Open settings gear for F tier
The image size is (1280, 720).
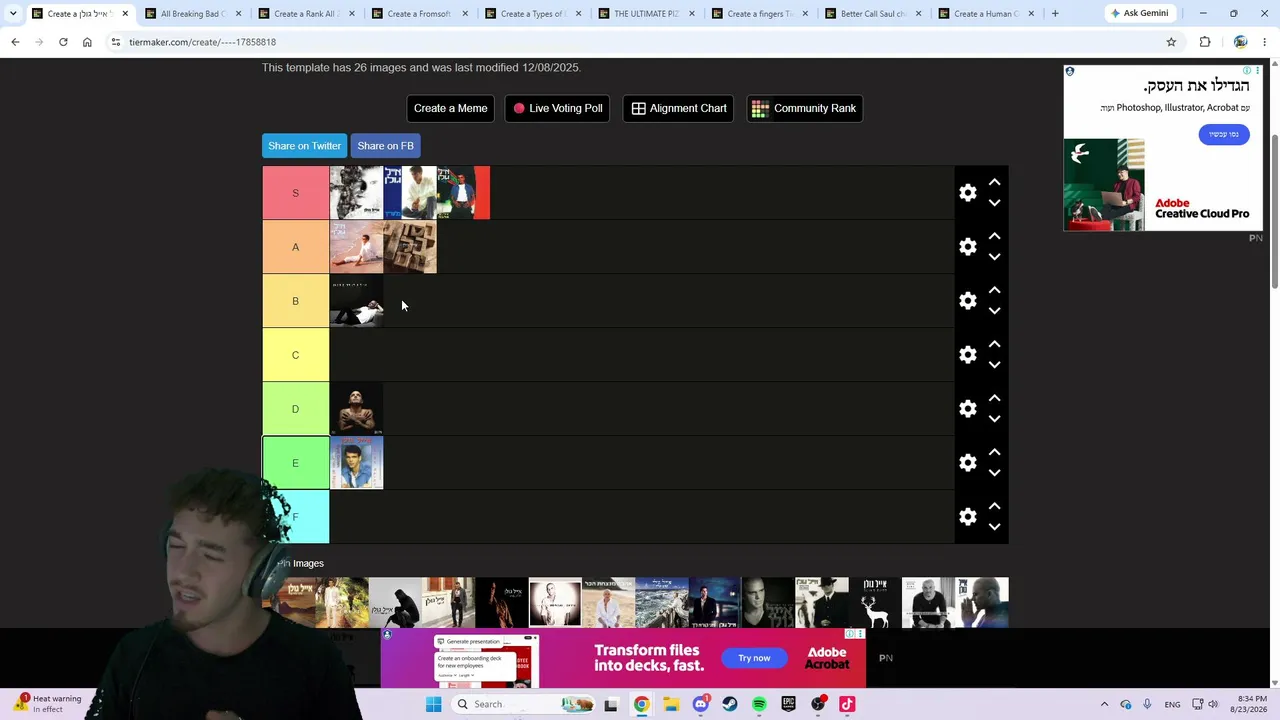(967, 517)
